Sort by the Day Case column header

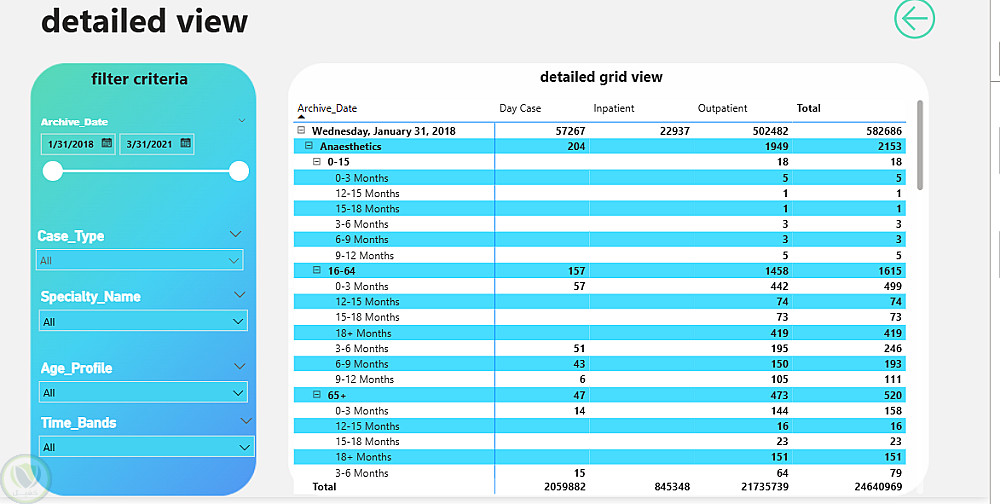[x=520, y=108]
